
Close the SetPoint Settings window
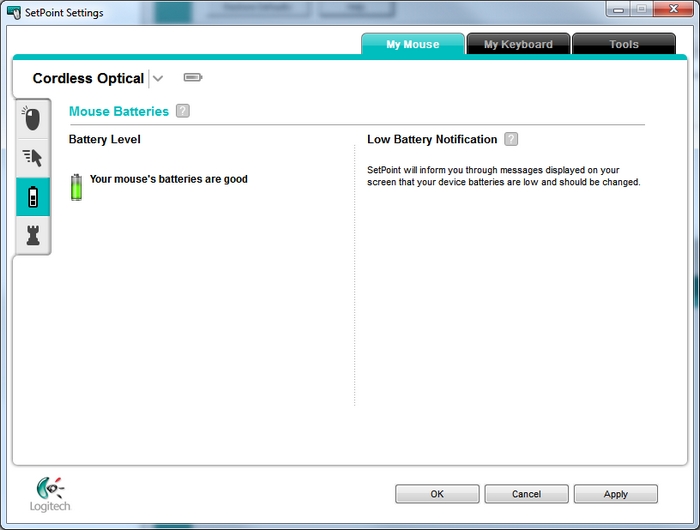[674, 9]
